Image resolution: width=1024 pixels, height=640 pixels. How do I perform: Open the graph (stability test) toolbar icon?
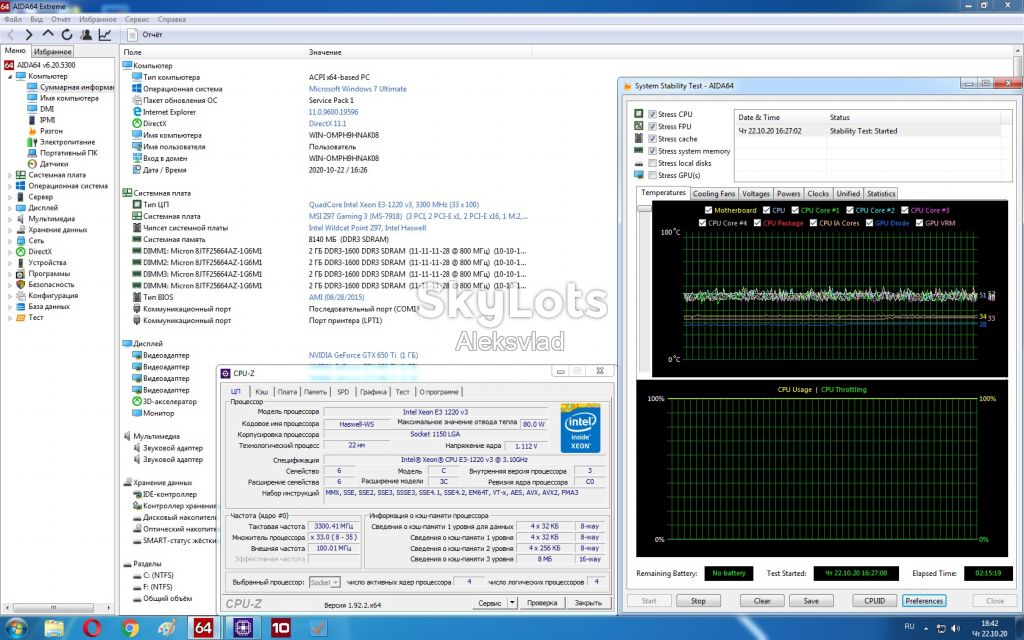click(x=104, y=35)
